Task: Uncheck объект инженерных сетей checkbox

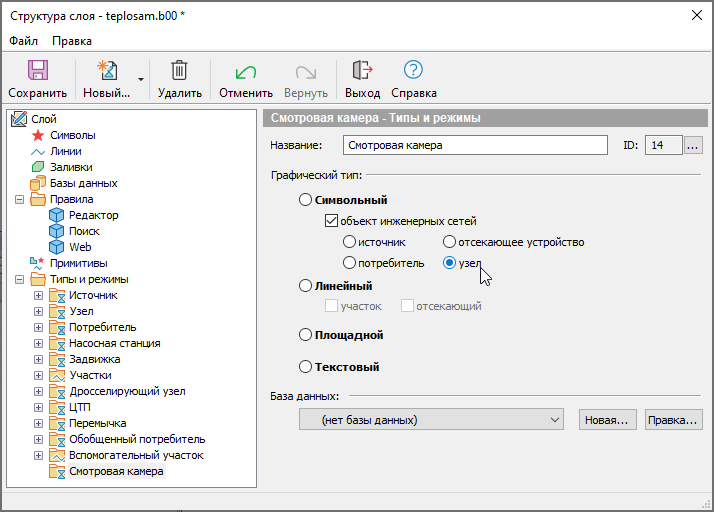Action: (332, 221)
